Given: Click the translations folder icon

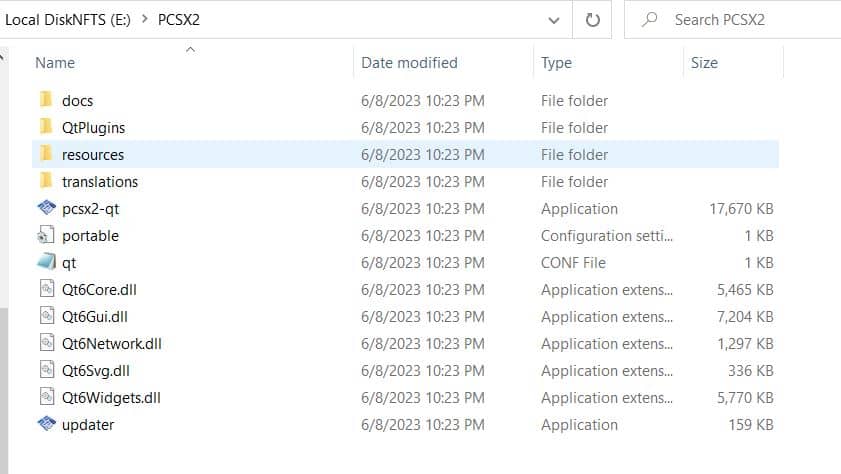Looking at the screenshot, I should click(x=46, y=180).
